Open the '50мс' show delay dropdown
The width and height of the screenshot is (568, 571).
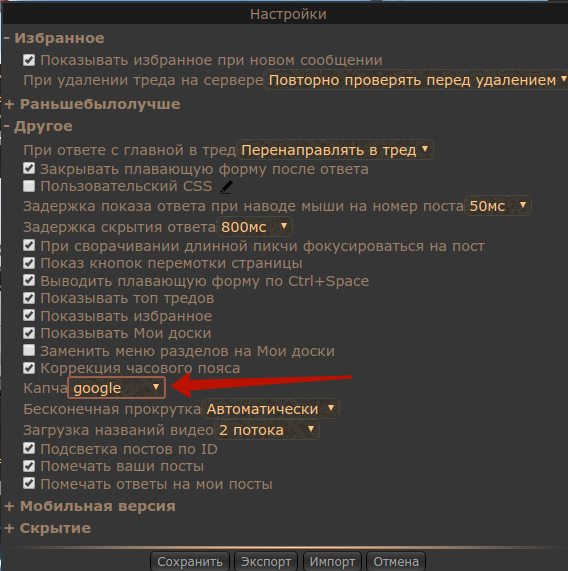497,206
